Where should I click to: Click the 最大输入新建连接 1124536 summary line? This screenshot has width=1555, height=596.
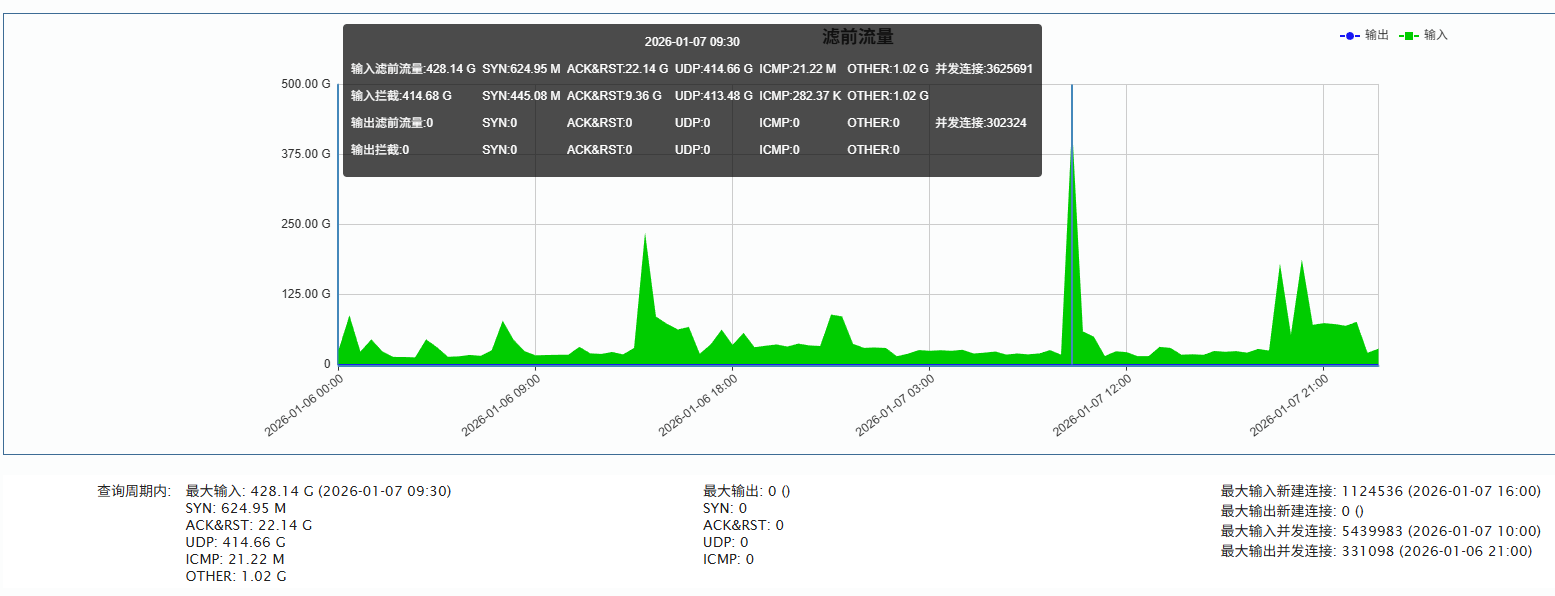(x=1380, y=491)
